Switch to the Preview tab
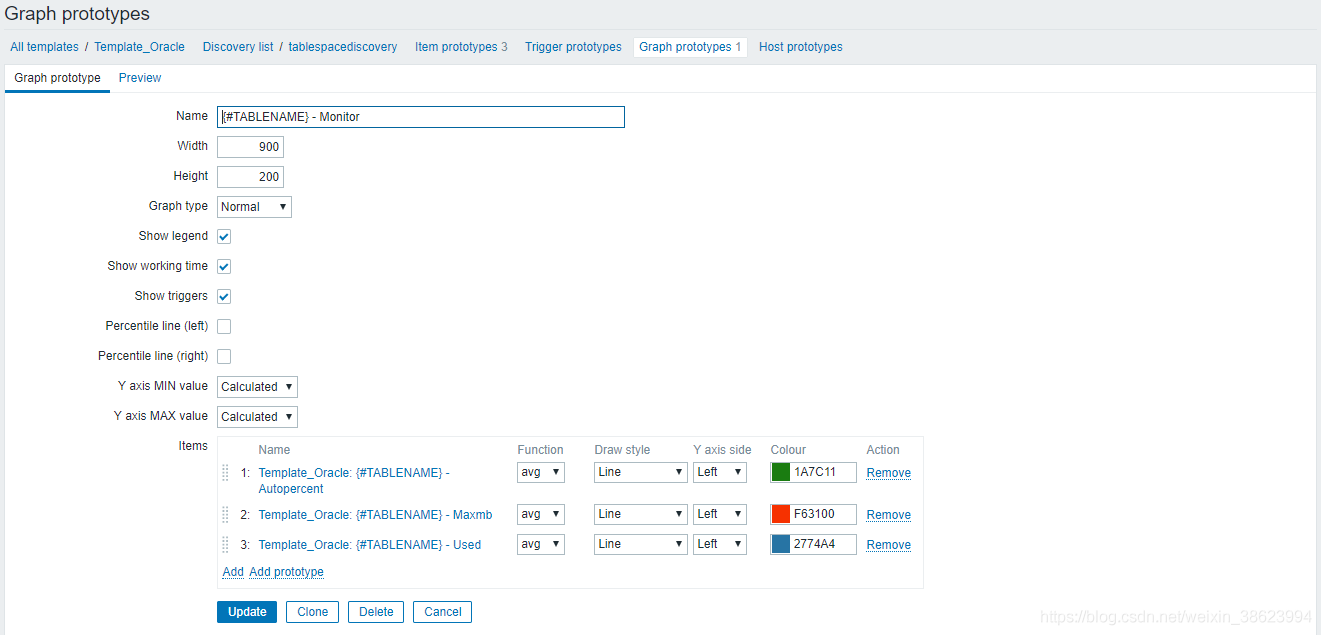Viewport: 1321px width, 635px height. (x=140, y=78)
